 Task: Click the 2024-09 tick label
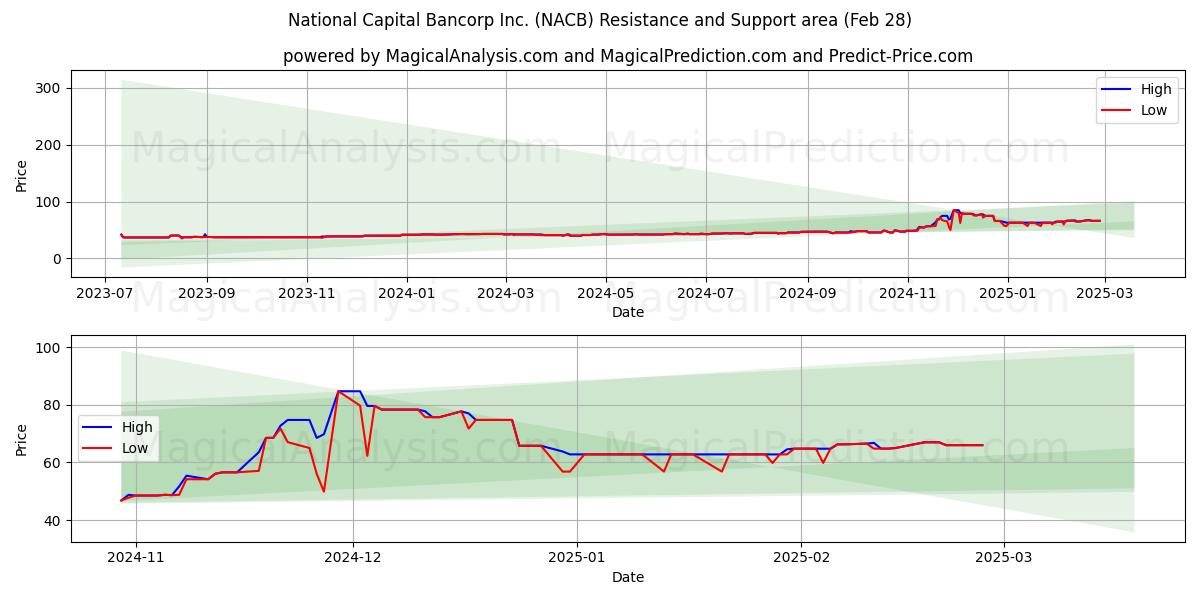click(806, 293)
